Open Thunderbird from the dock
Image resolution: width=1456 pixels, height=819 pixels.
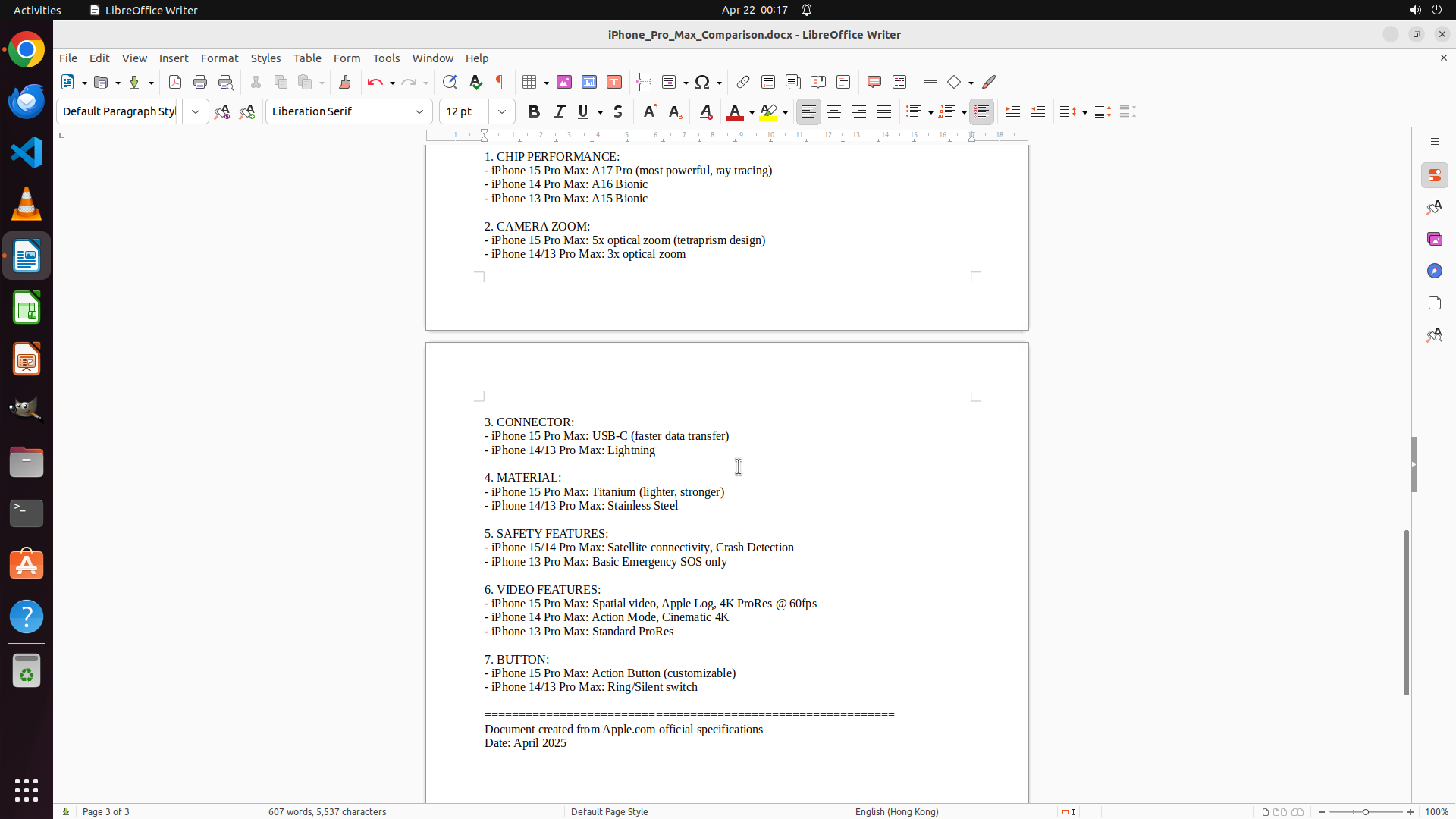pos(27,101)
